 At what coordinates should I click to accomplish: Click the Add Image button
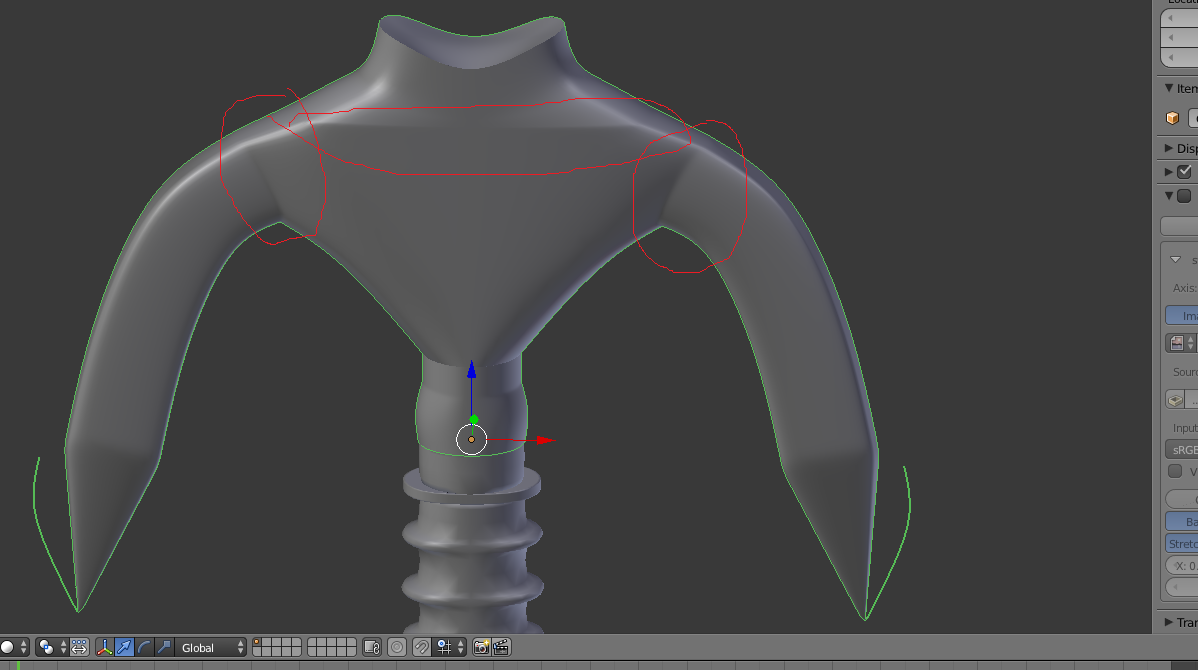pyautogui.click(x=1179, y=226)
